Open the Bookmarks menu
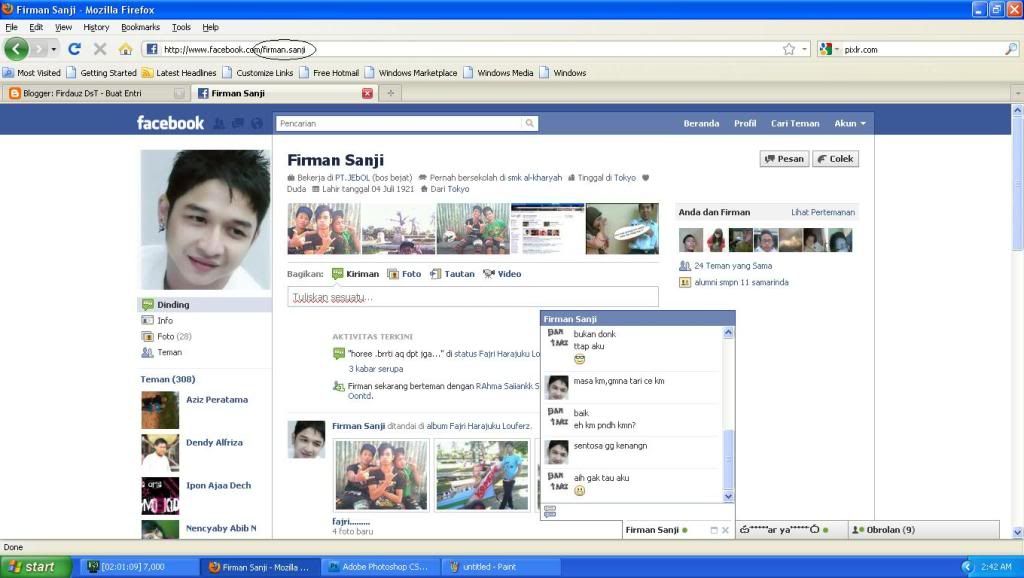The height and width of the screenshot is (578, 1024). coord(140,27)
